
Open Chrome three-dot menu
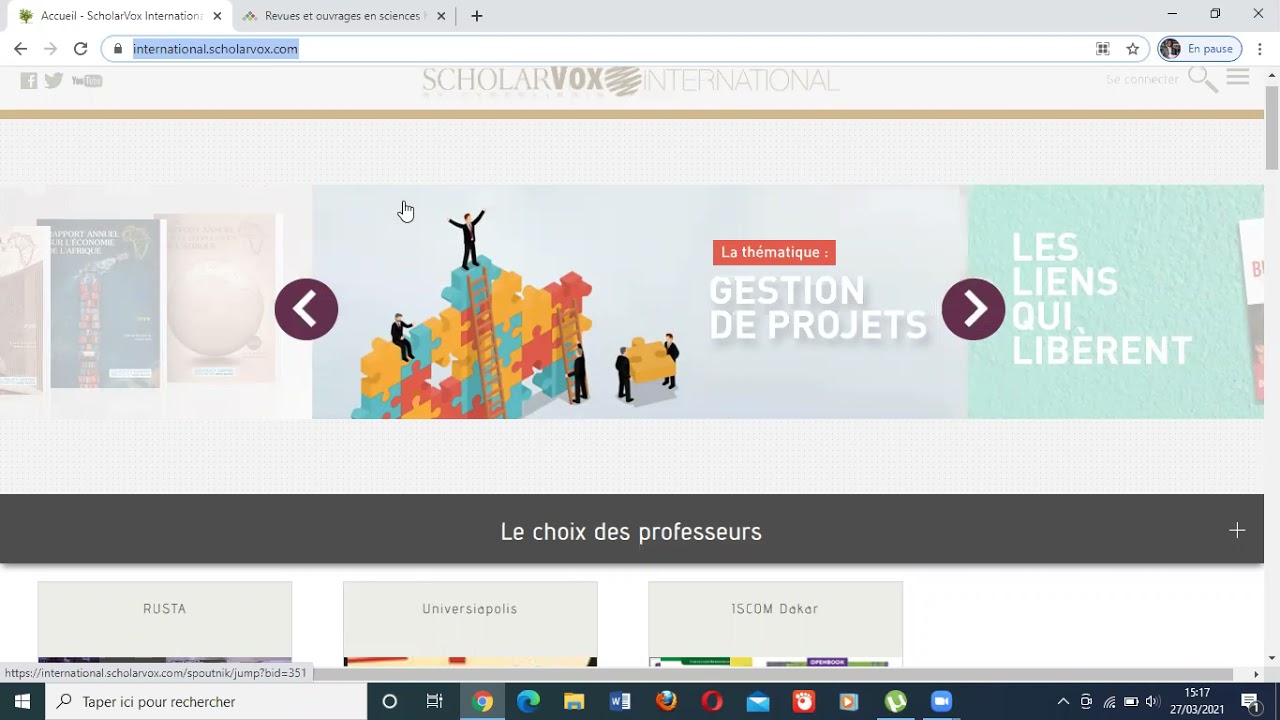(1260, 49)
